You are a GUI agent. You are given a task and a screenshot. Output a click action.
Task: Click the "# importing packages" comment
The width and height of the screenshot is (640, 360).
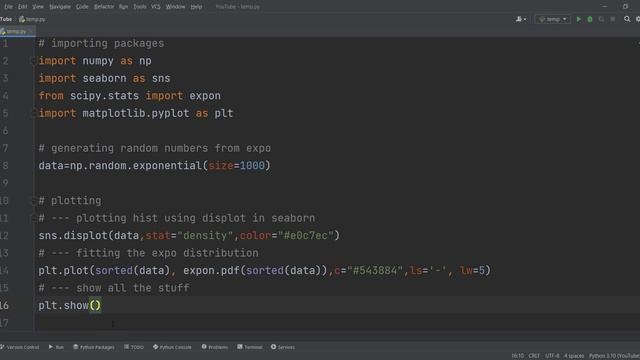(x=101, y=43)
